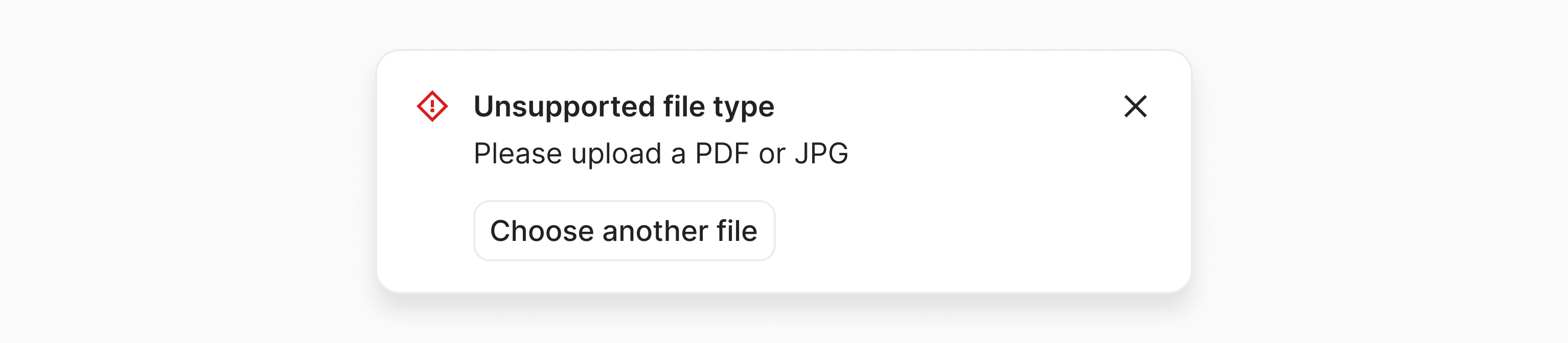The image size is (1568, 343).
Task: Retry upload using Choose another file
Action: point(624,231)
